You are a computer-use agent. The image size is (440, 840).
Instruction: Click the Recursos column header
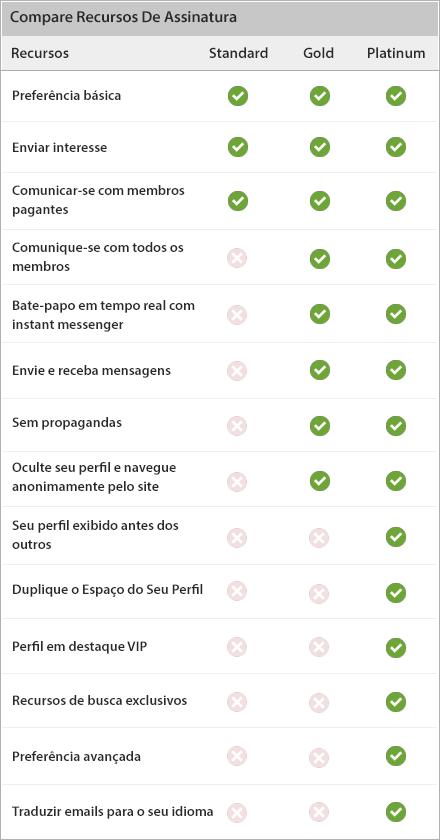(x=40, y=53)
